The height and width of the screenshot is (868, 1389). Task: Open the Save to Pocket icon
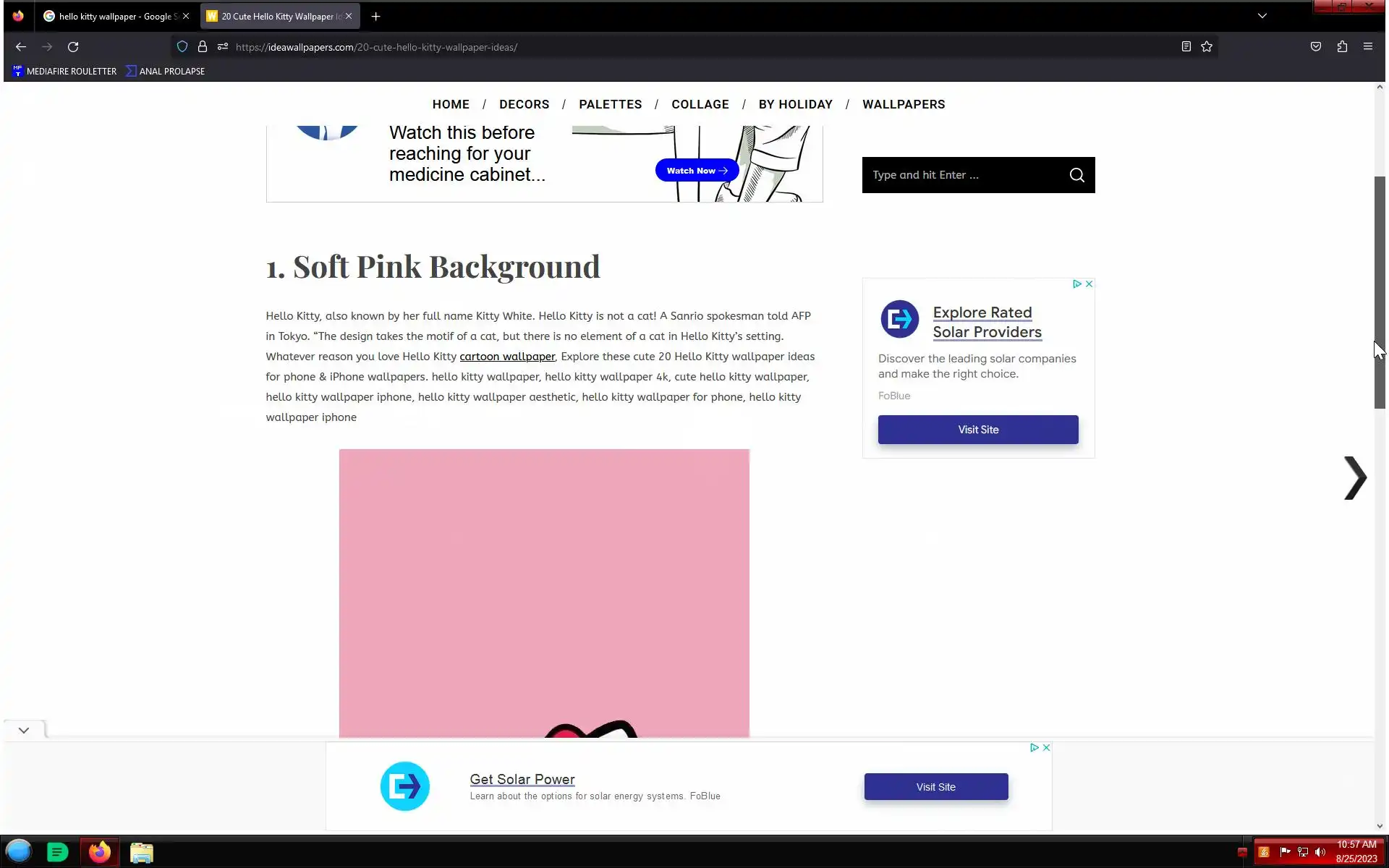click(1316, 47)
